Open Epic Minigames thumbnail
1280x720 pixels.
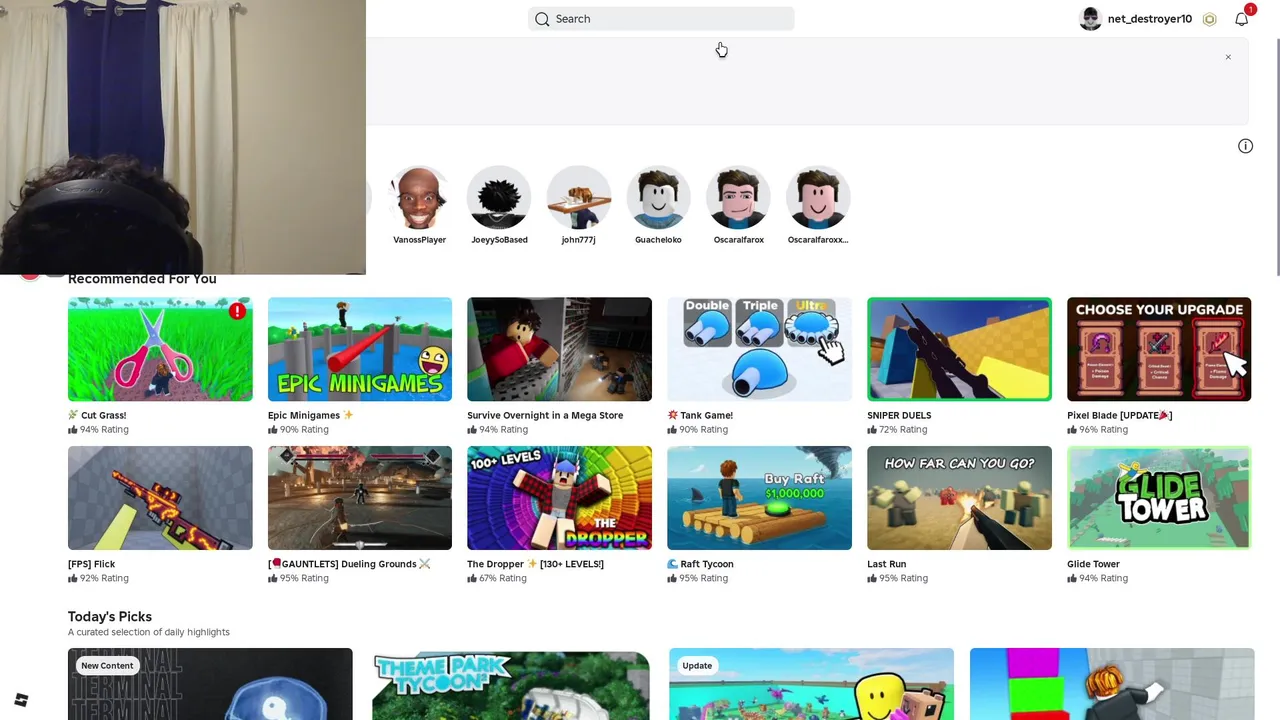[x=360, y=349]
